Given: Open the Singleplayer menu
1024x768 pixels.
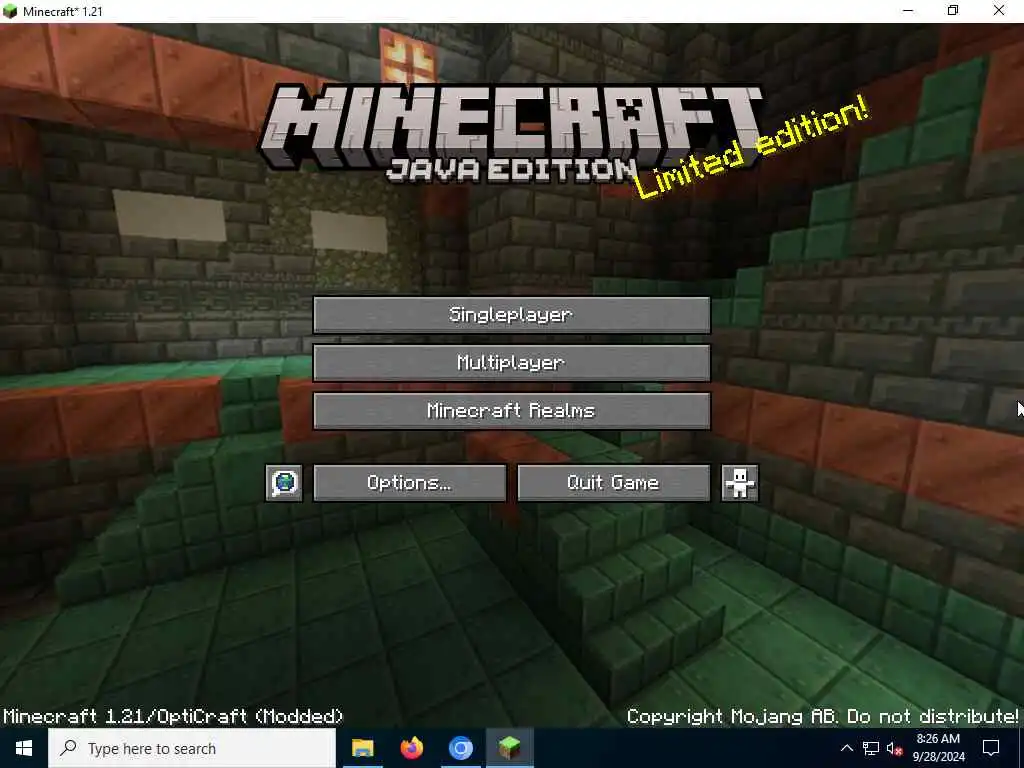Looking at the screenshot, I should (x=511, y=315).
